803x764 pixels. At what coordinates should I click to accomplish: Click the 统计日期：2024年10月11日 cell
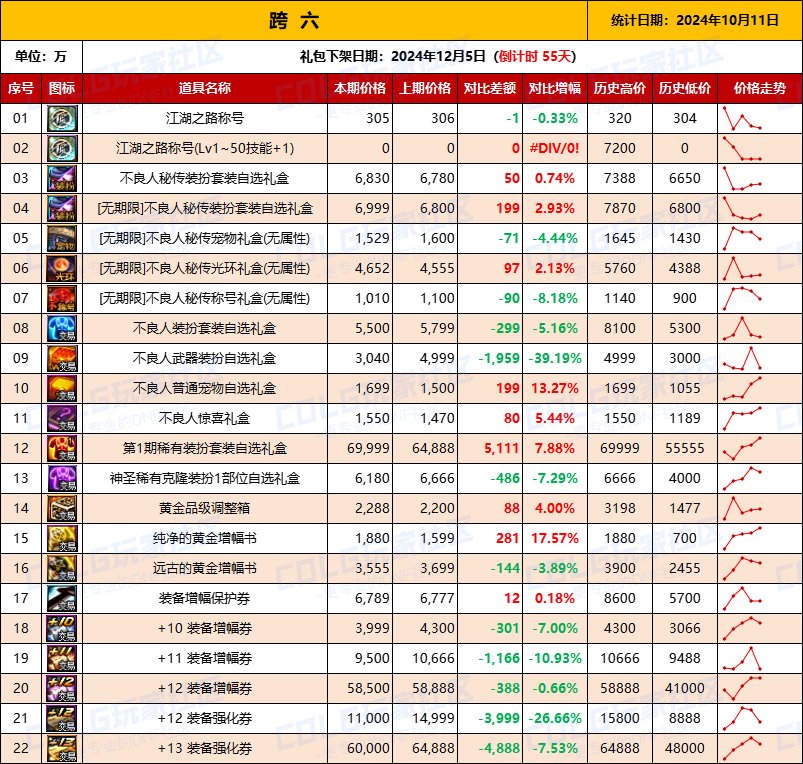tap(695, 20)
